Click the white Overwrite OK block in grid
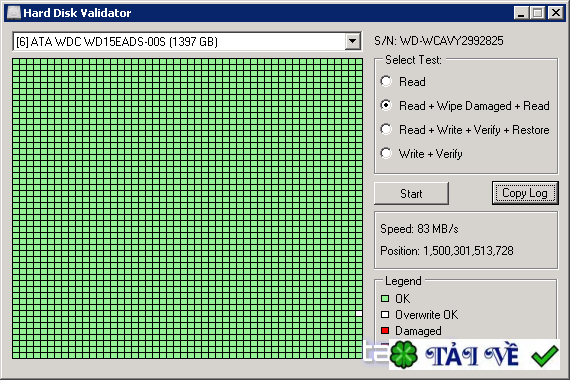The height and width of the screenshot is (380, 570). 359,313
